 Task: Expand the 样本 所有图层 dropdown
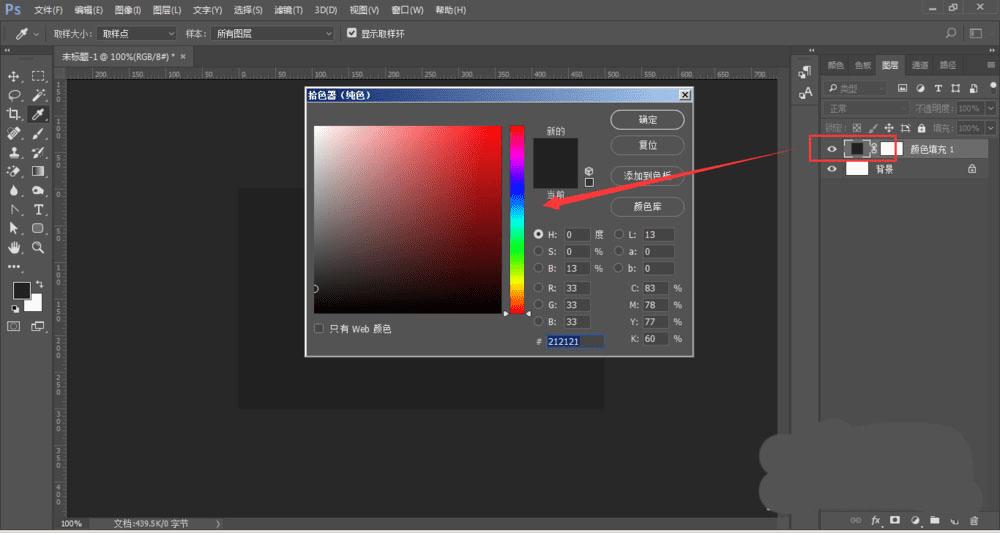point(272,33)
